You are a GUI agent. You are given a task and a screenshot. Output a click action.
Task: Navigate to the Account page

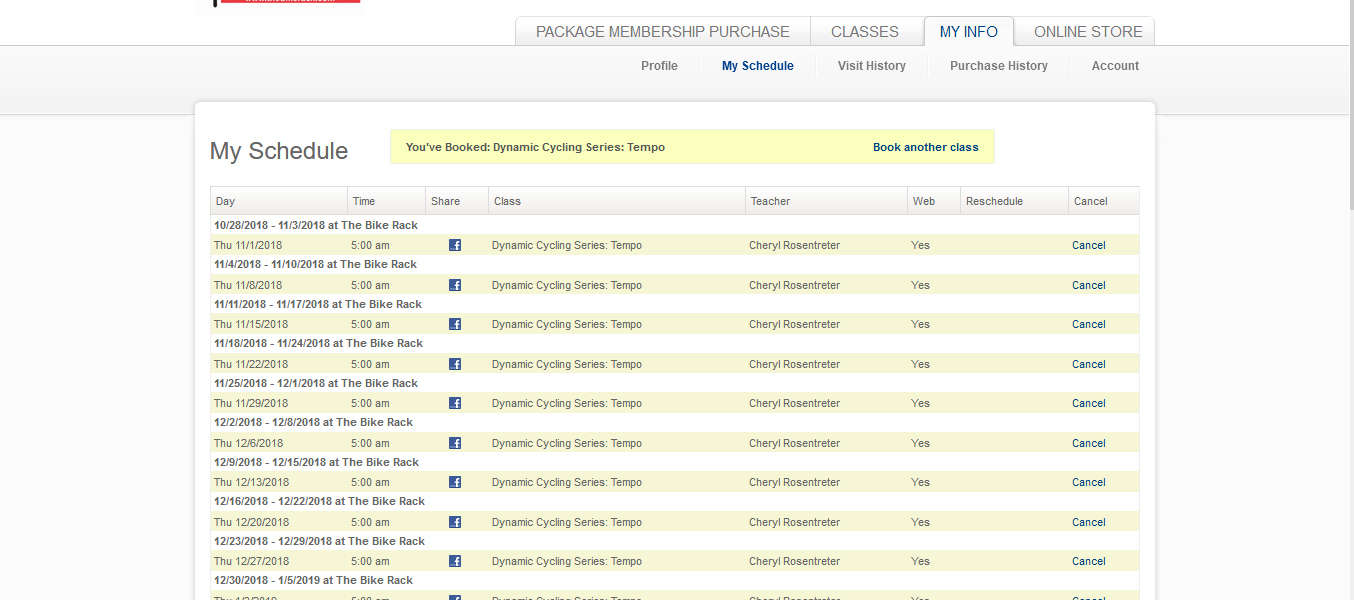tap(1115, 66)
